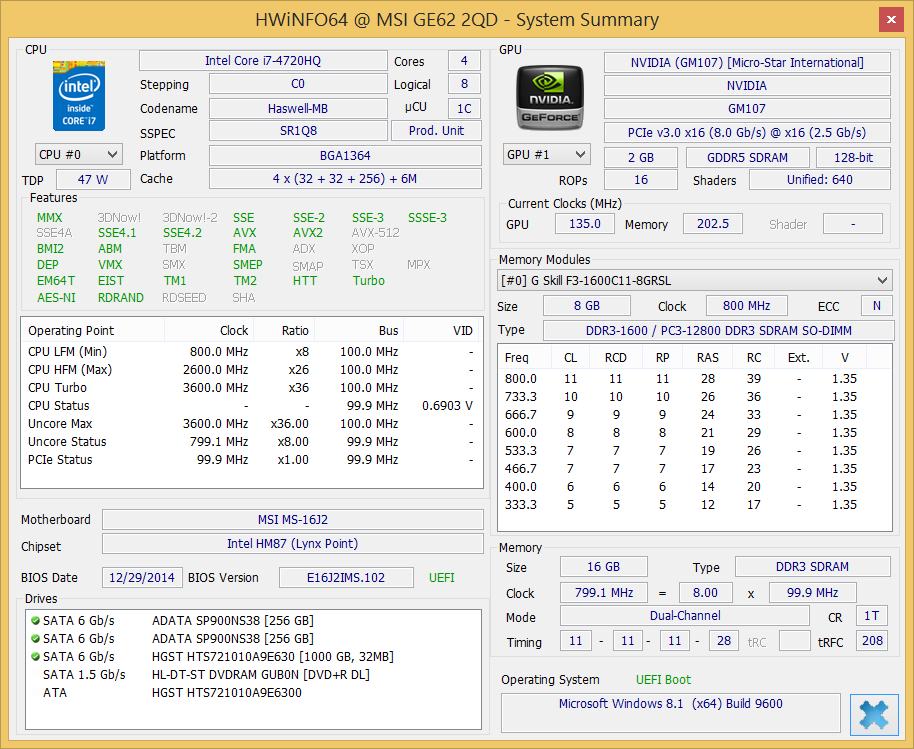Click the ECC value N field
The height and width of the screenshot is (749, 914).
click(877, 305)
